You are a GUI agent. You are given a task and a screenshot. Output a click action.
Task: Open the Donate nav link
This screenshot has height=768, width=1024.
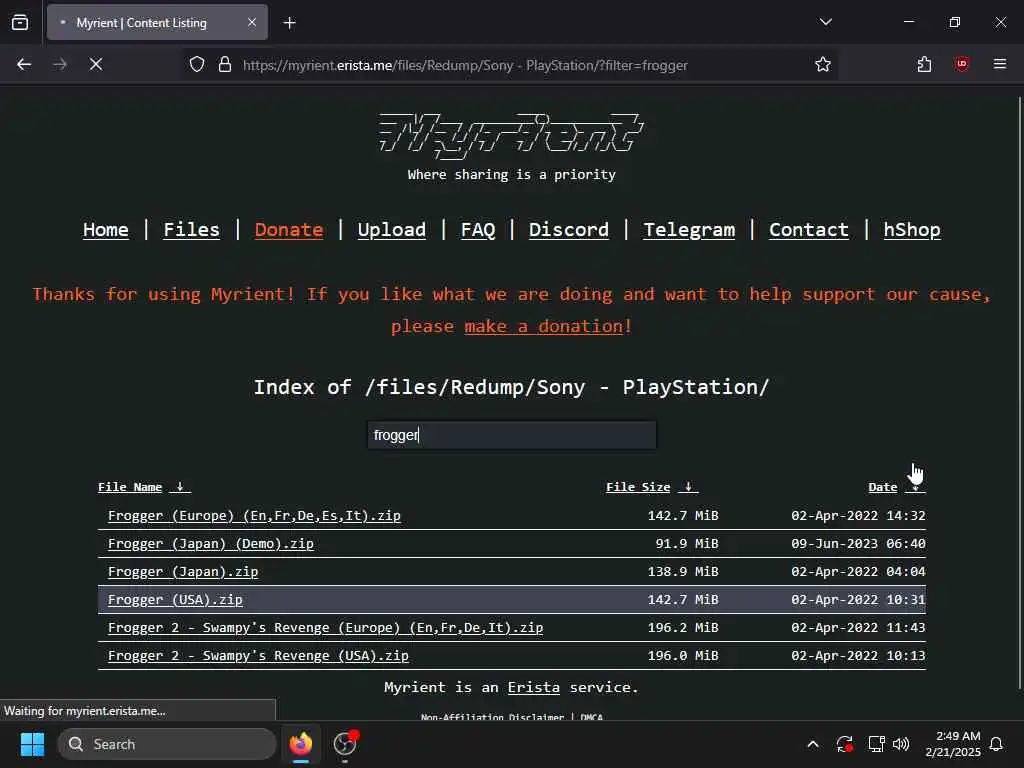pyautogui.click(x=289, y=230)
